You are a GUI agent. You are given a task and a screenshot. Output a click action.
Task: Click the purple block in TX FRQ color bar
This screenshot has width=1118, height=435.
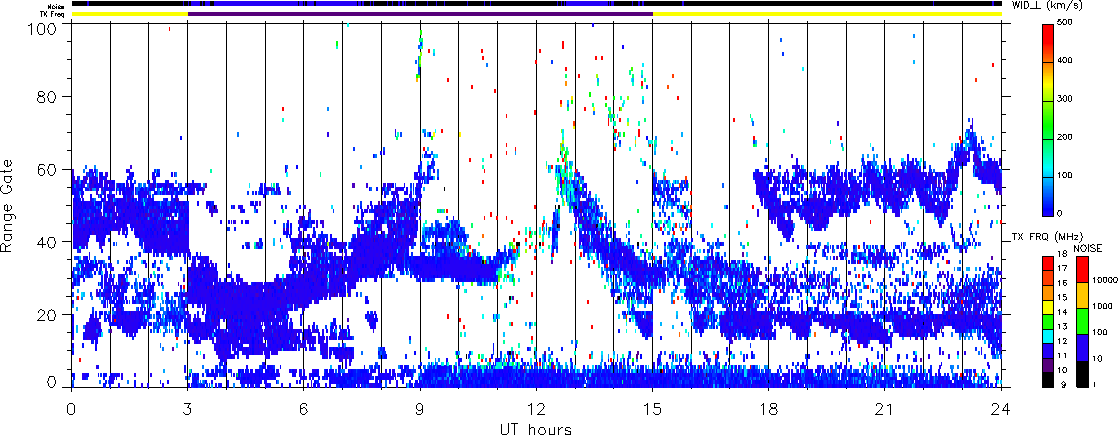[1047, 366]
